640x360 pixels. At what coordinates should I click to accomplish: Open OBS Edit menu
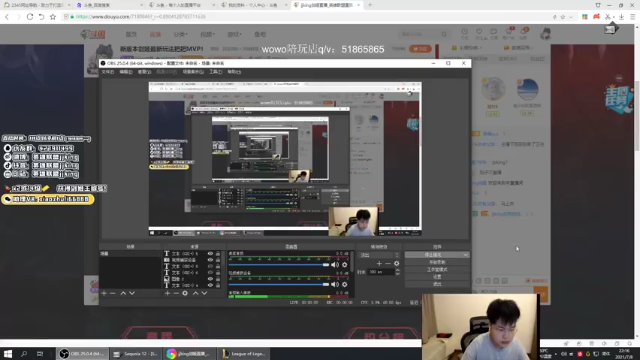[126, 72]
